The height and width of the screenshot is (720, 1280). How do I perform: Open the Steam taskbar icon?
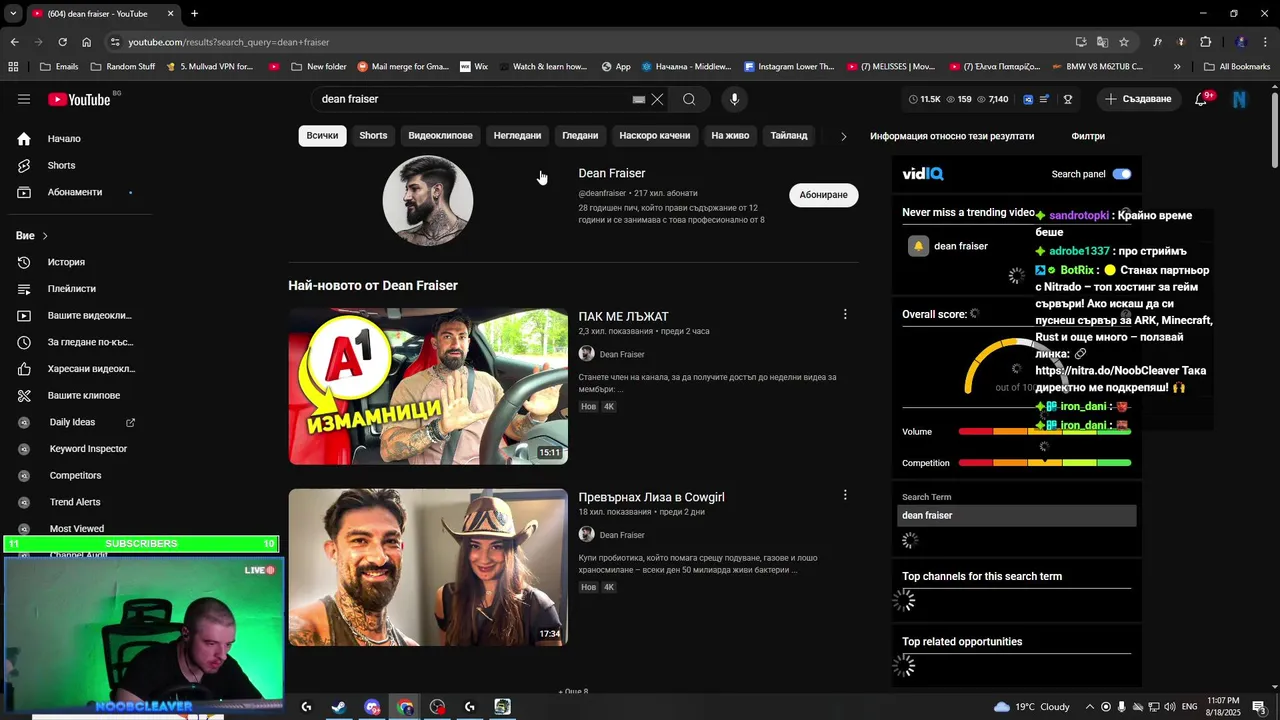[339, 707]
